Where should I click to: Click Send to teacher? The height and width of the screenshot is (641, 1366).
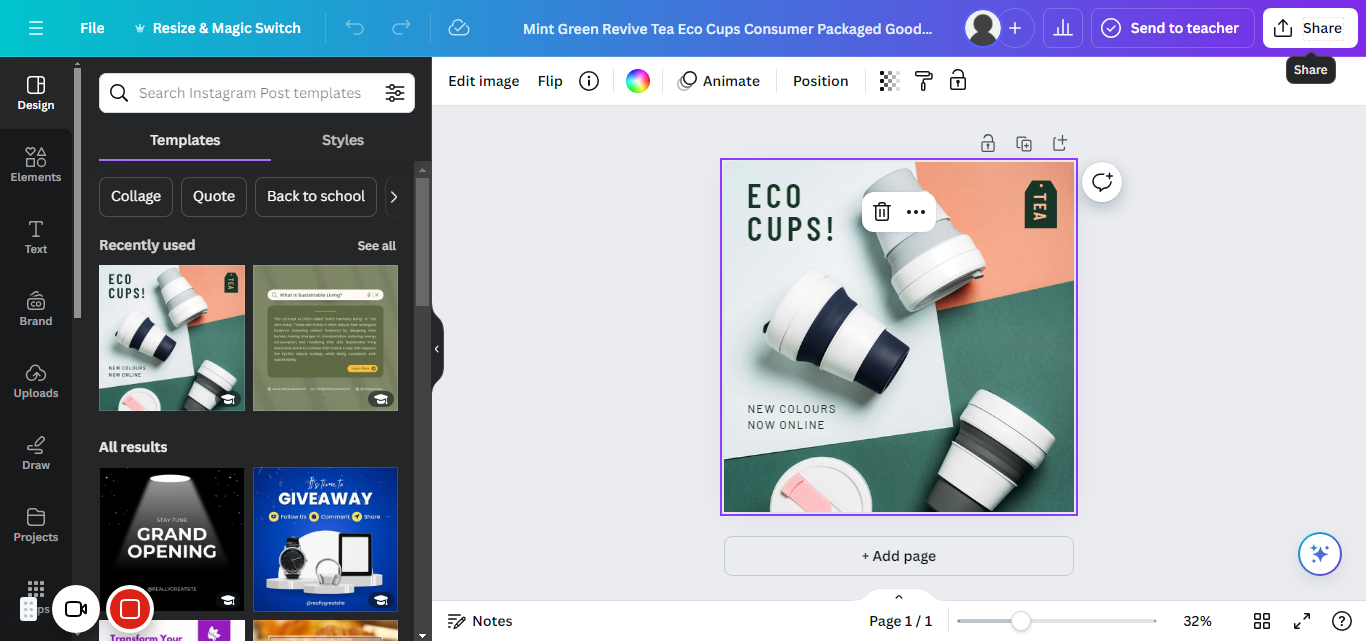click(1171, 28)
